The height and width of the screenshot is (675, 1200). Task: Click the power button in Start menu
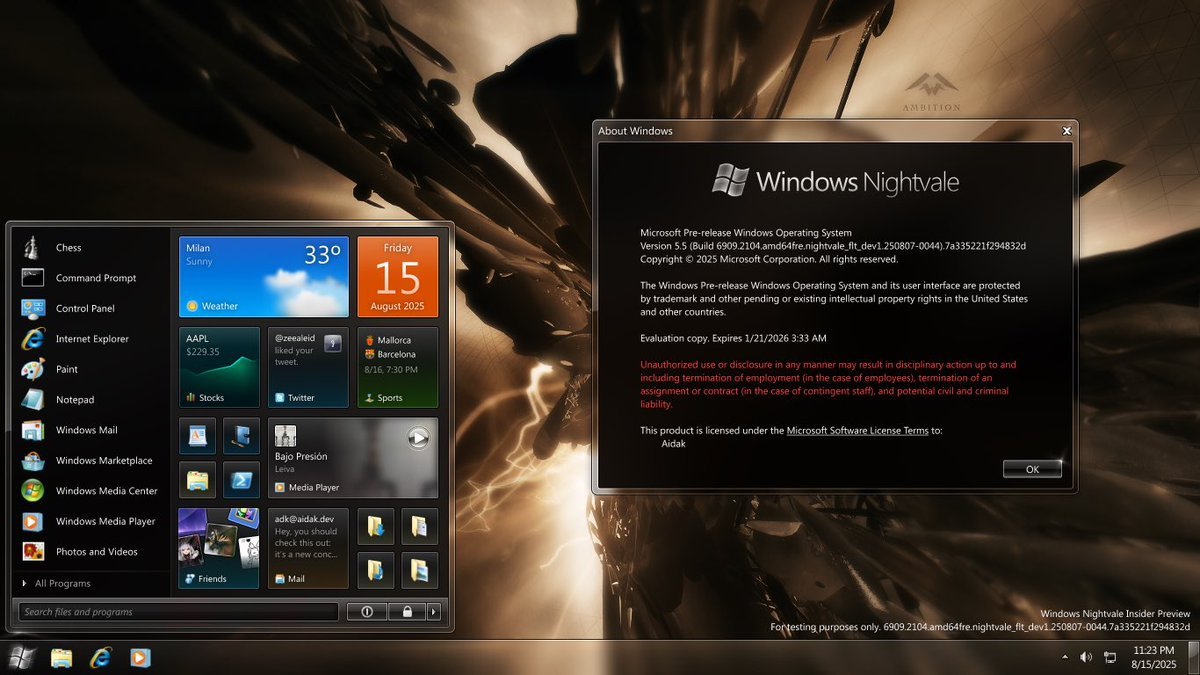367,612
